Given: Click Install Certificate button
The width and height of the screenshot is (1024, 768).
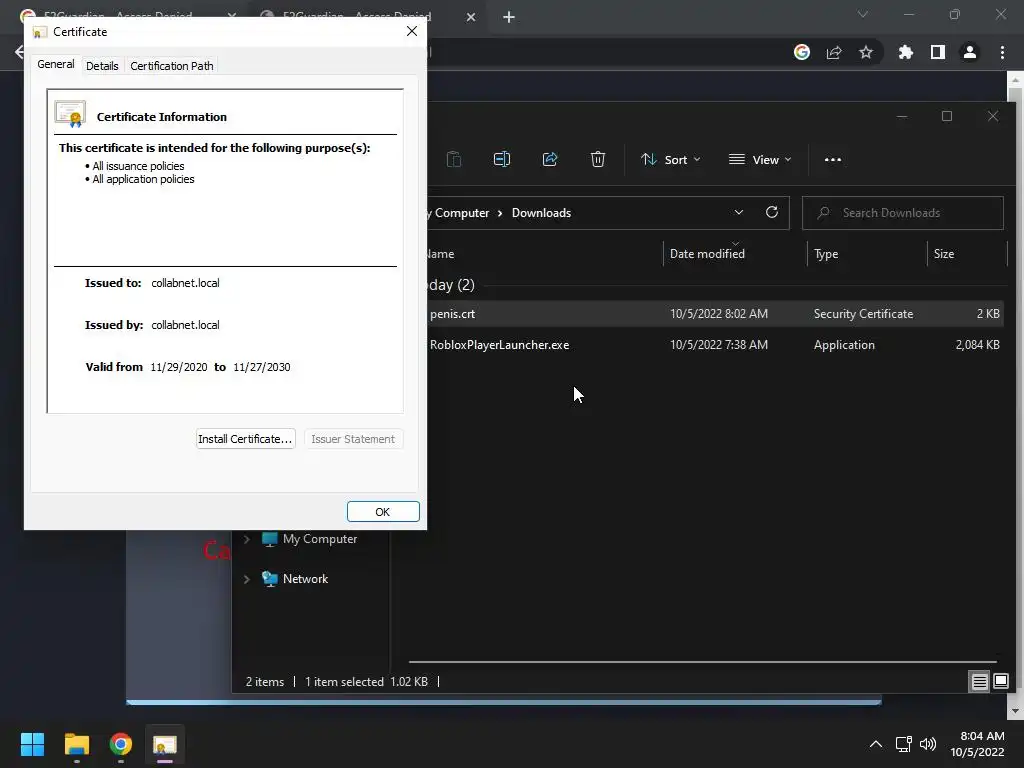Looking at the screenshot, I should pos(246,439).
